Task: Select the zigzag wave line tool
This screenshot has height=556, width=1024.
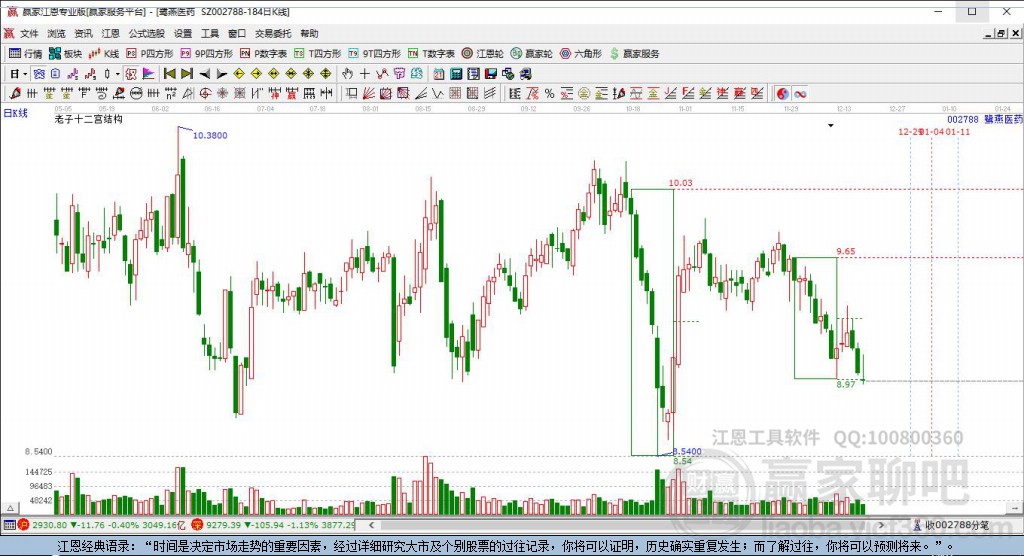Action: [438, 93]
